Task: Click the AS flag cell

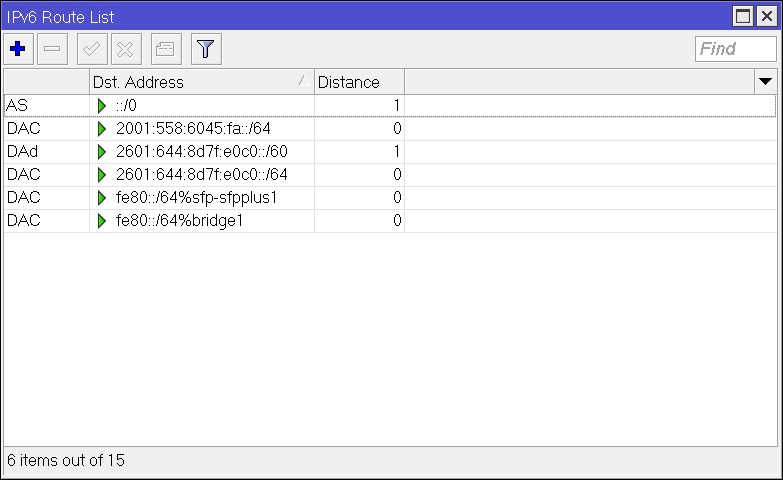Action: pos(46,105)
